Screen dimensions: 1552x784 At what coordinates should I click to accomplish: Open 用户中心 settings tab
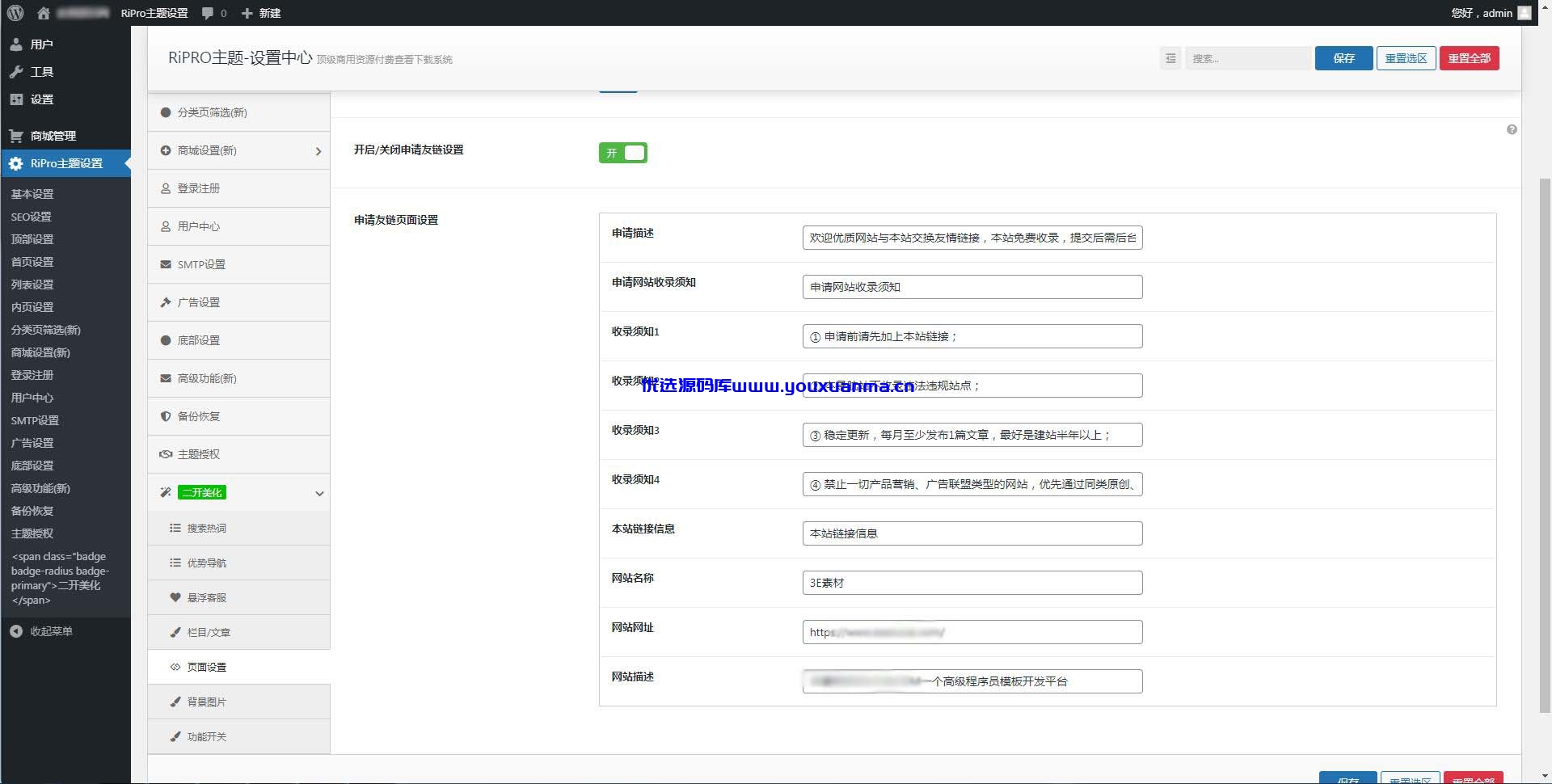pyautogui.click(x=239, y=226)
